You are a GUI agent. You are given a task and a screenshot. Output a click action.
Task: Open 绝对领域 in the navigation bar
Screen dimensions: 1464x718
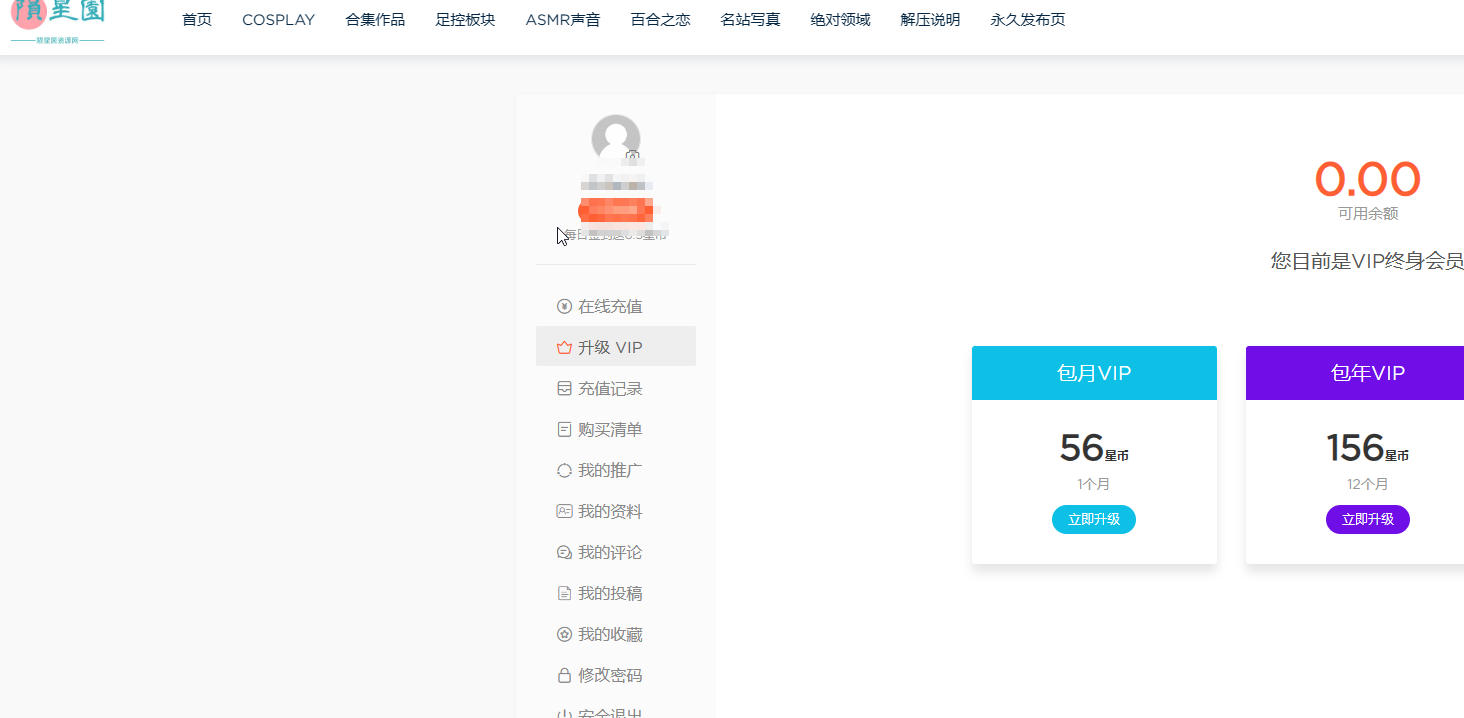coord(840,20)
